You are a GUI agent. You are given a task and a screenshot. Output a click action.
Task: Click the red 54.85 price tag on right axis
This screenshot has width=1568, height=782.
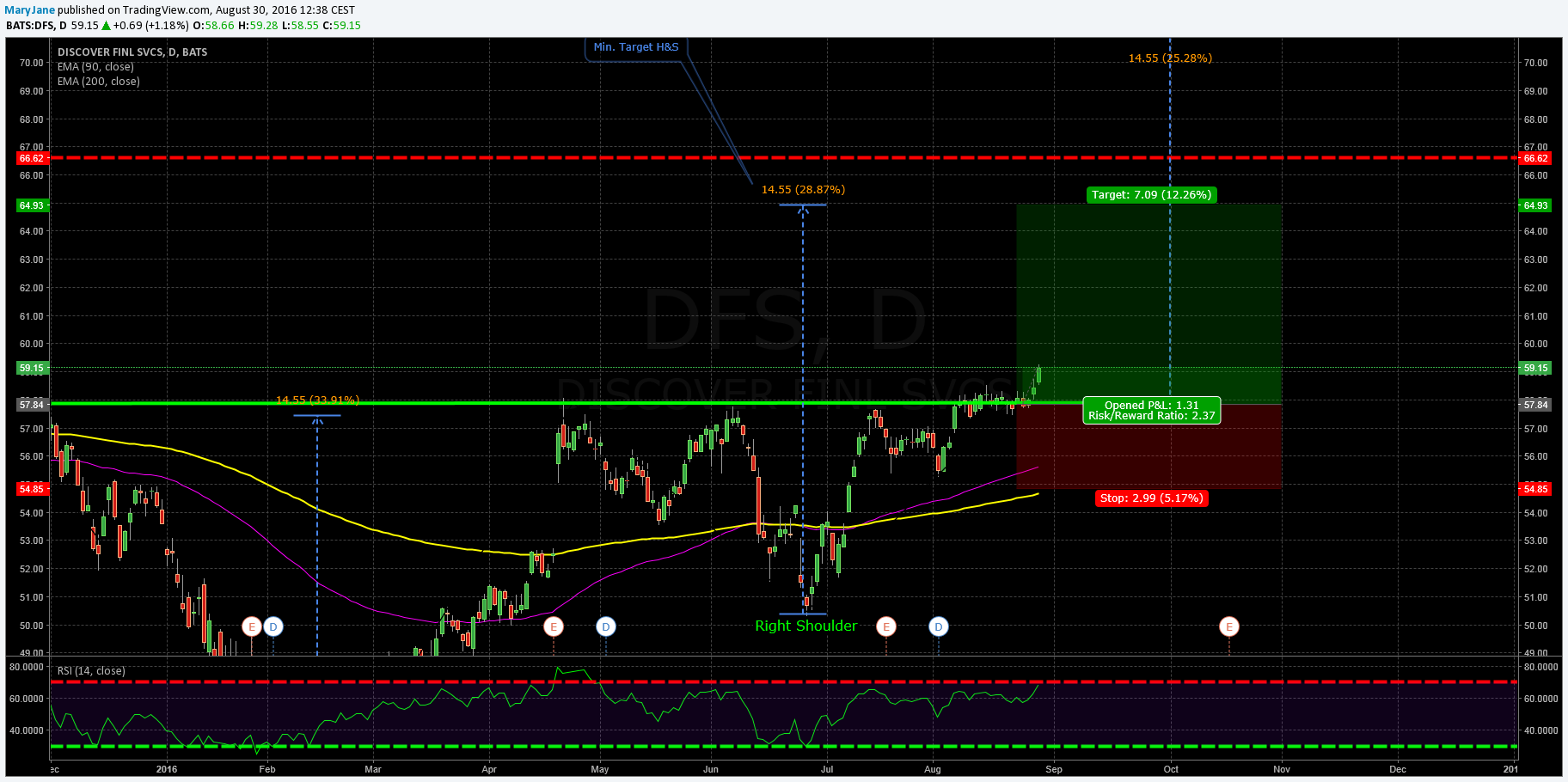coord(1535,489)
